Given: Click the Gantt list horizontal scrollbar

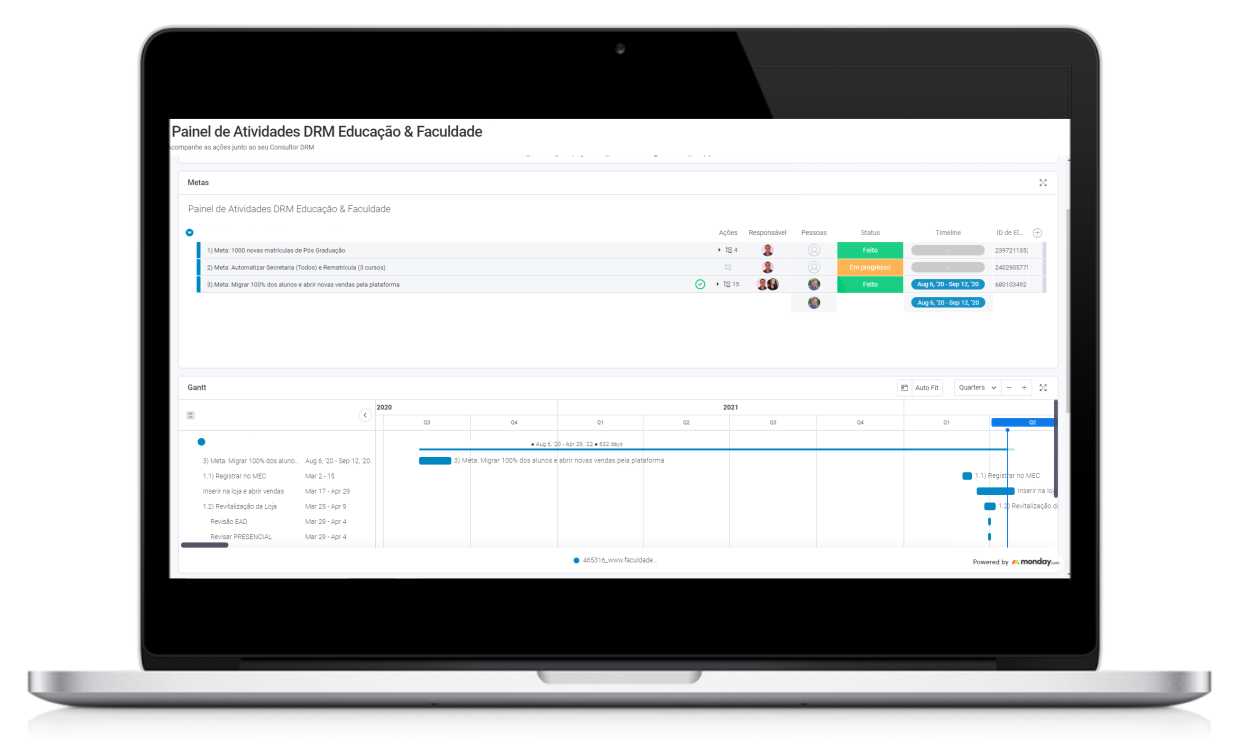Looking at the screenshot, I should 204,545.
